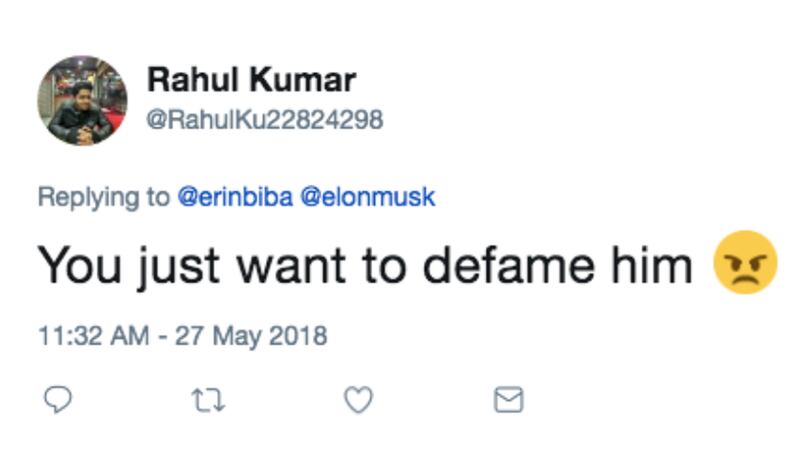Send tweet via the envelope message icon

(x=508, y=400)
